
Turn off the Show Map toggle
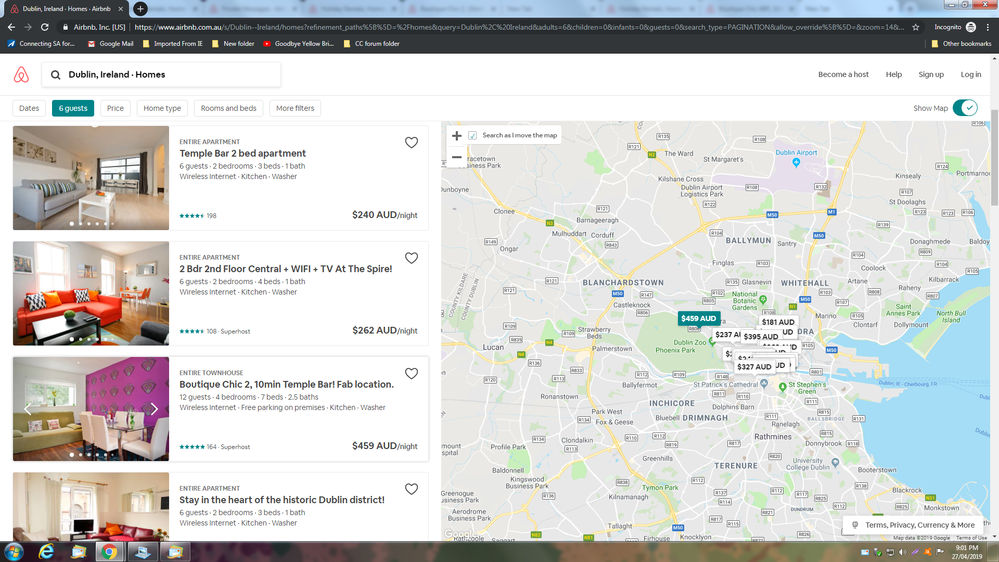(964, 108)
